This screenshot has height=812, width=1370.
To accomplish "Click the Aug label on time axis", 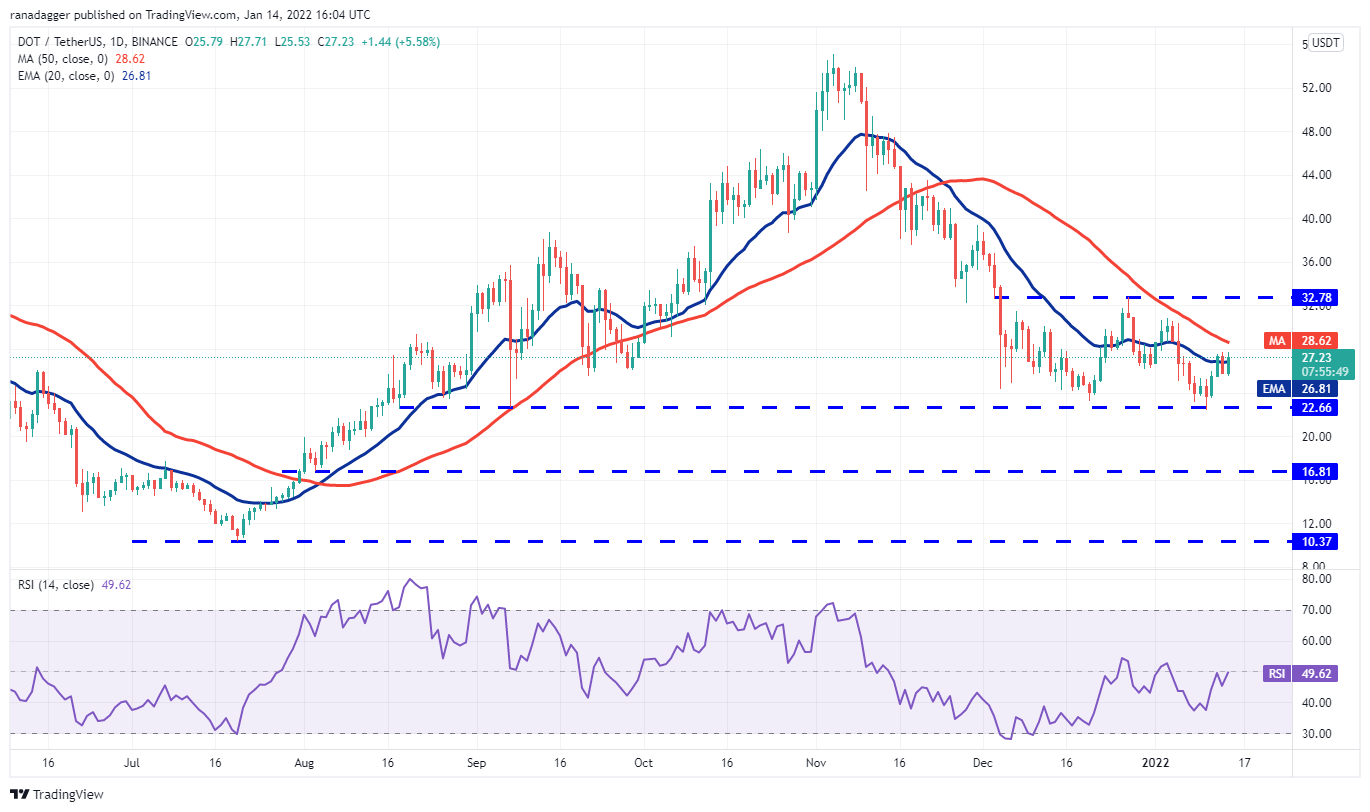I will tap(305, 762).
